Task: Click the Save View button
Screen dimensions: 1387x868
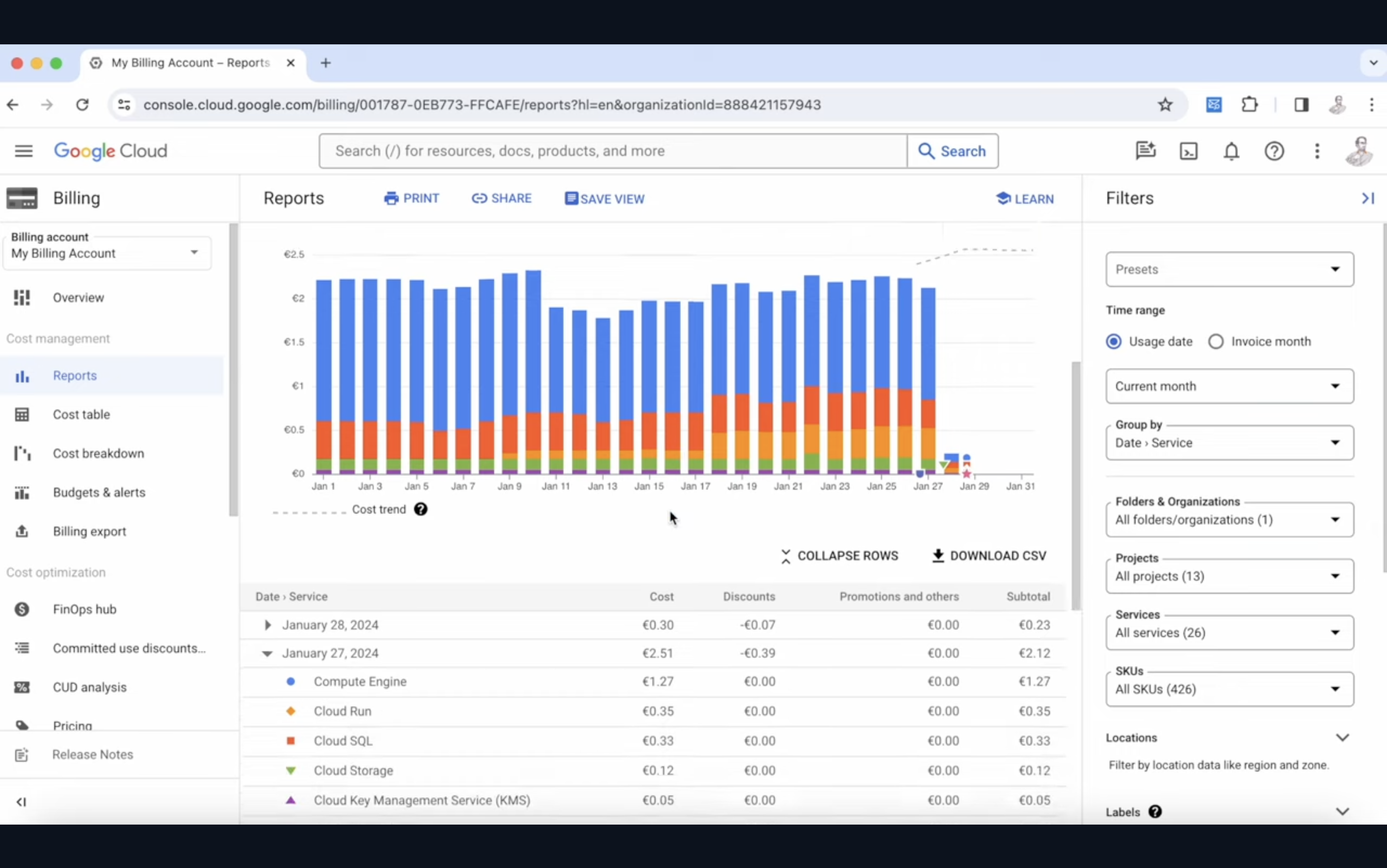Action: [604, 198]
